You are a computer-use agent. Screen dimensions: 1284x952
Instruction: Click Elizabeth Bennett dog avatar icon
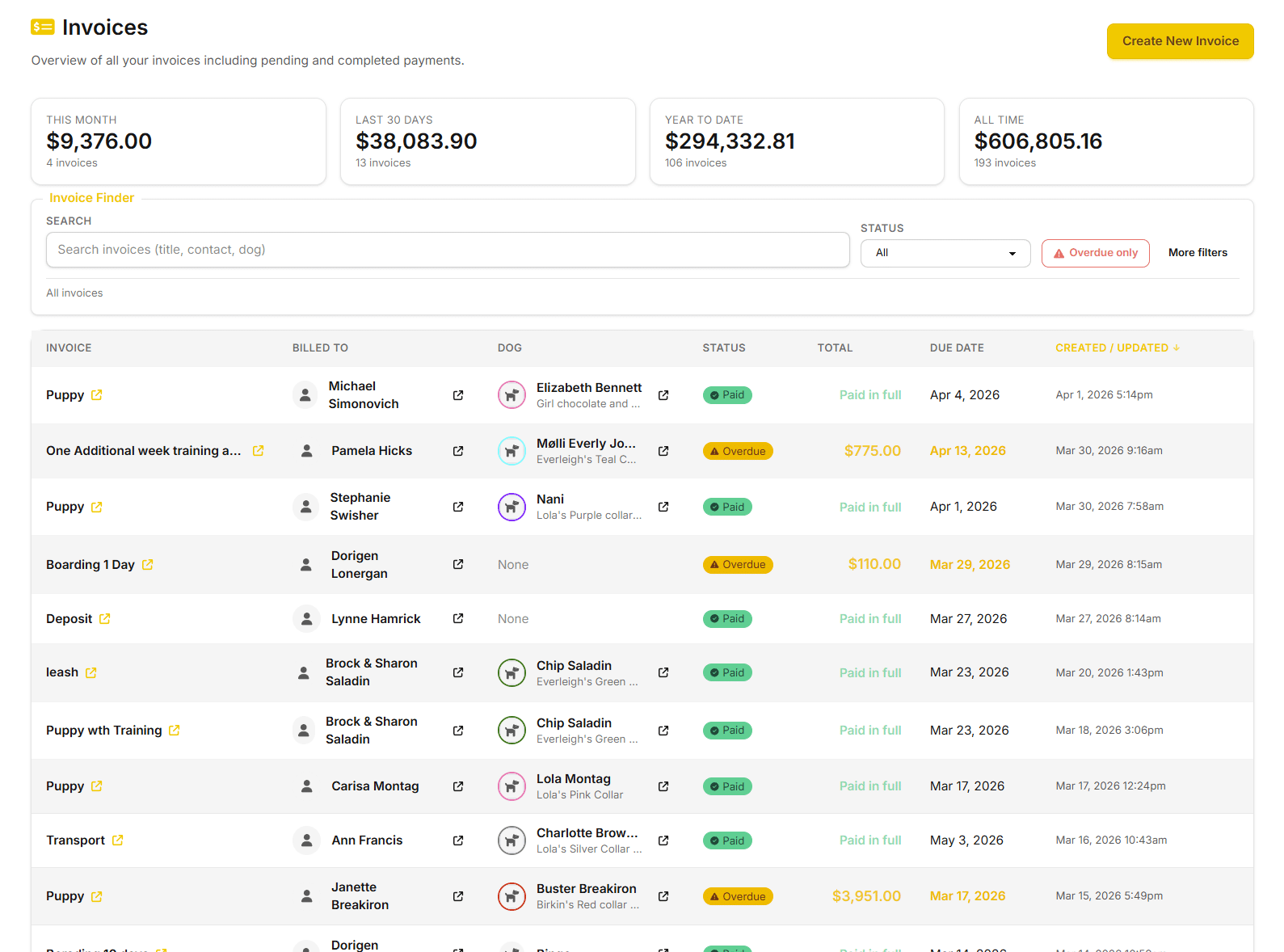click(511, 395)
